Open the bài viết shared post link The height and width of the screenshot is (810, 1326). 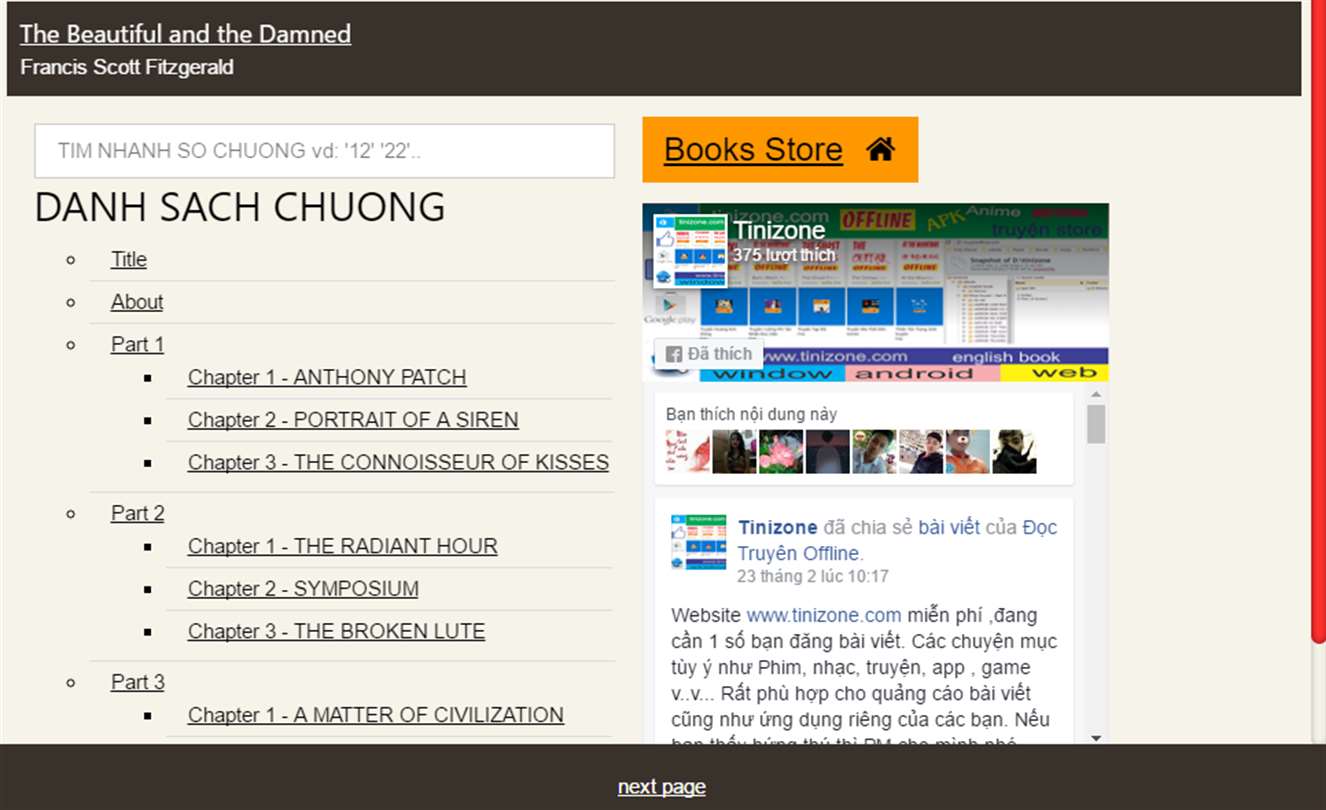pos(949,527)
